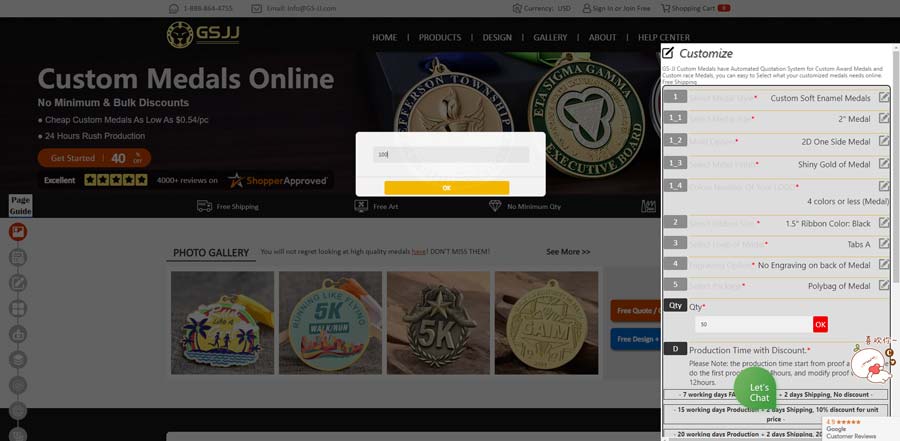Viewport: 900px width, 441px height.
Task: Click the Free Art icon
Action: pos(361,206)
